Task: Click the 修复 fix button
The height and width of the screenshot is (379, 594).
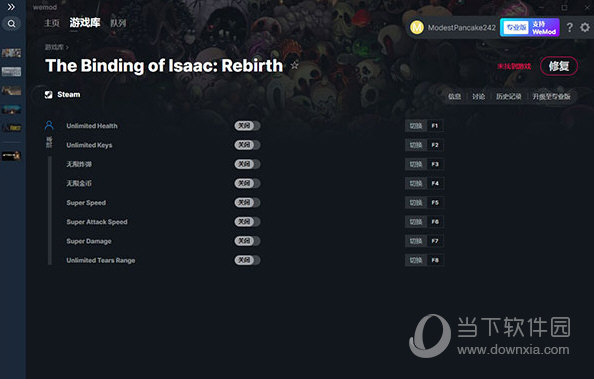Action: point(559,66)
